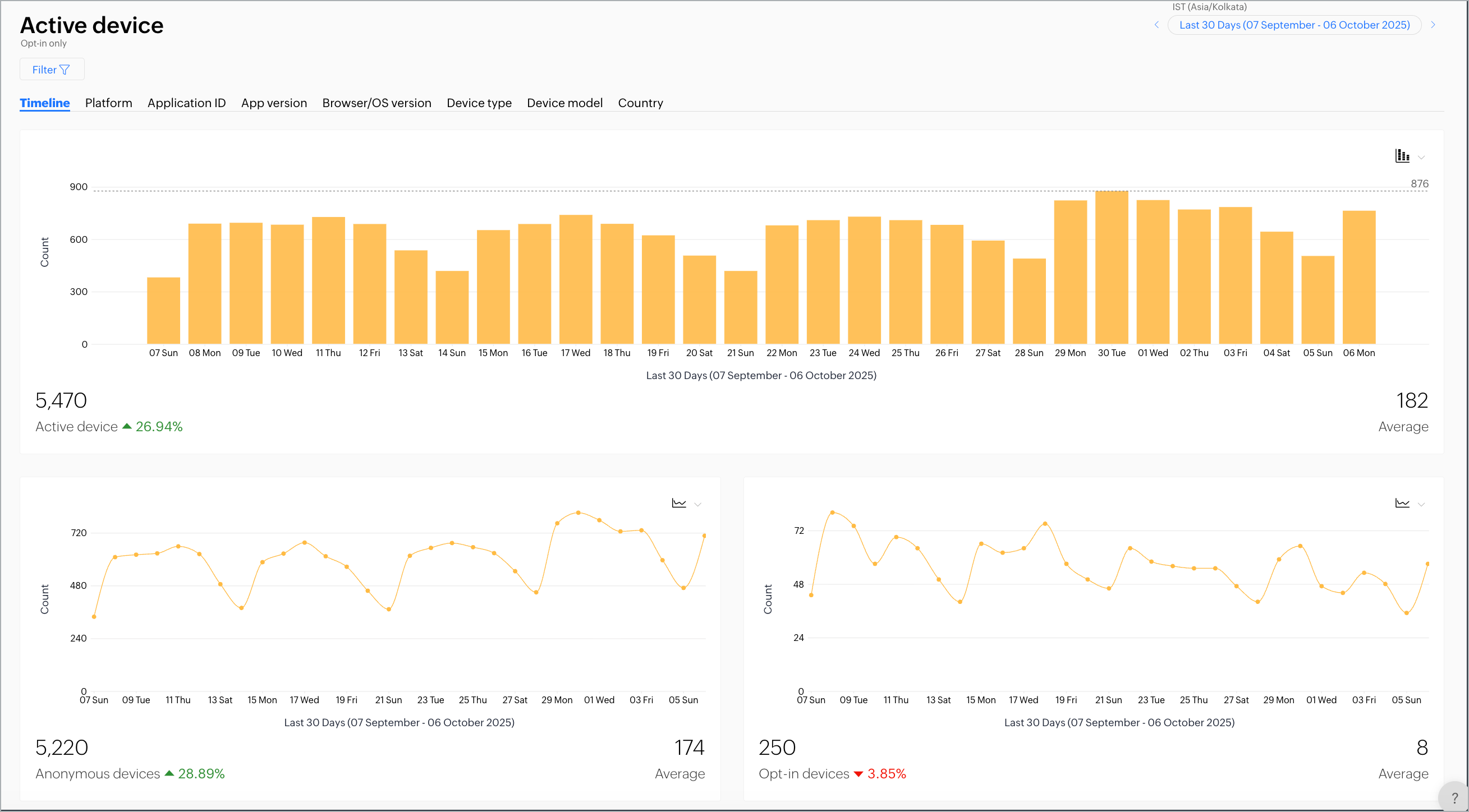Open the Filter button
This screenshot has width=1469, height=812.
[51, 70]
